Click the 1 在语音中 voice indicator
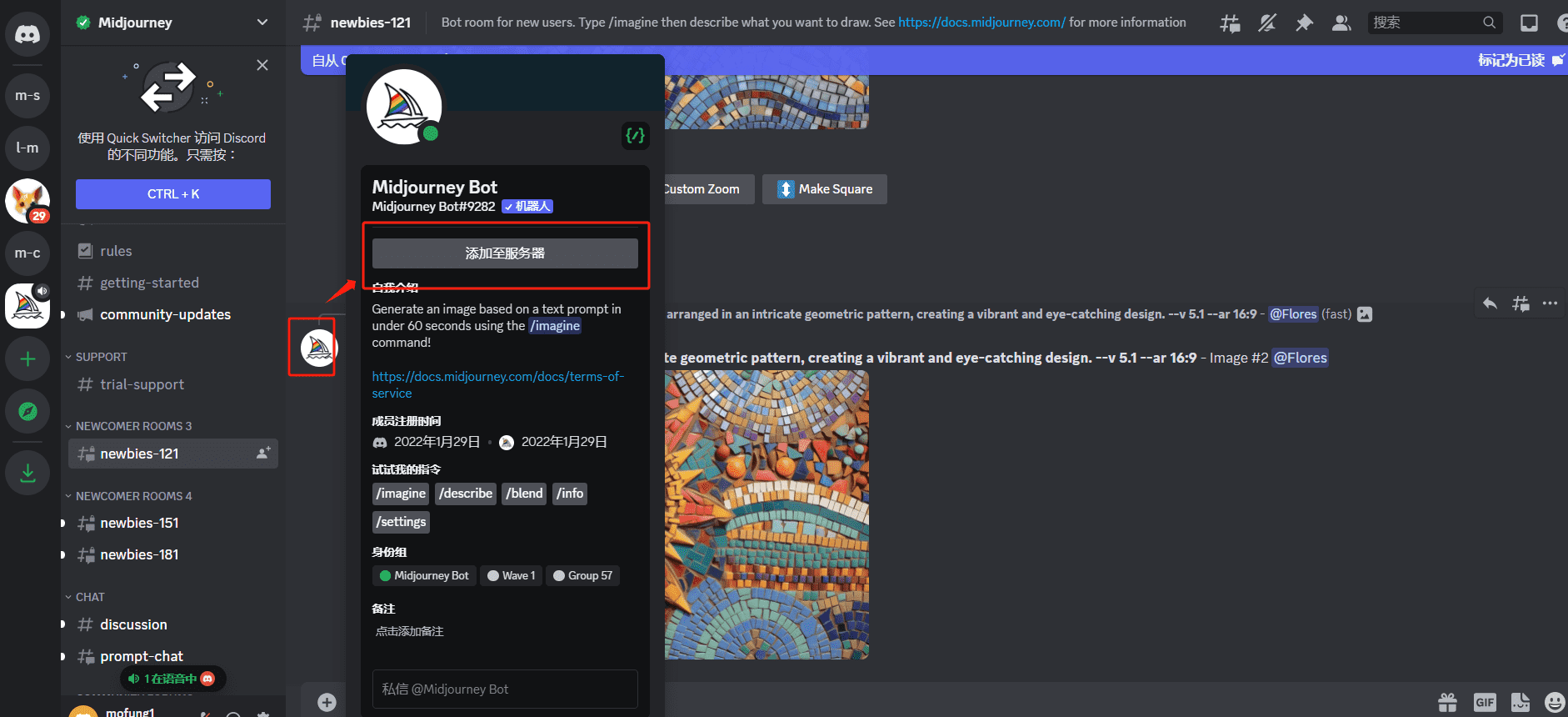The height and width of the screenshot is (717, 1568). tap(172, 679)
